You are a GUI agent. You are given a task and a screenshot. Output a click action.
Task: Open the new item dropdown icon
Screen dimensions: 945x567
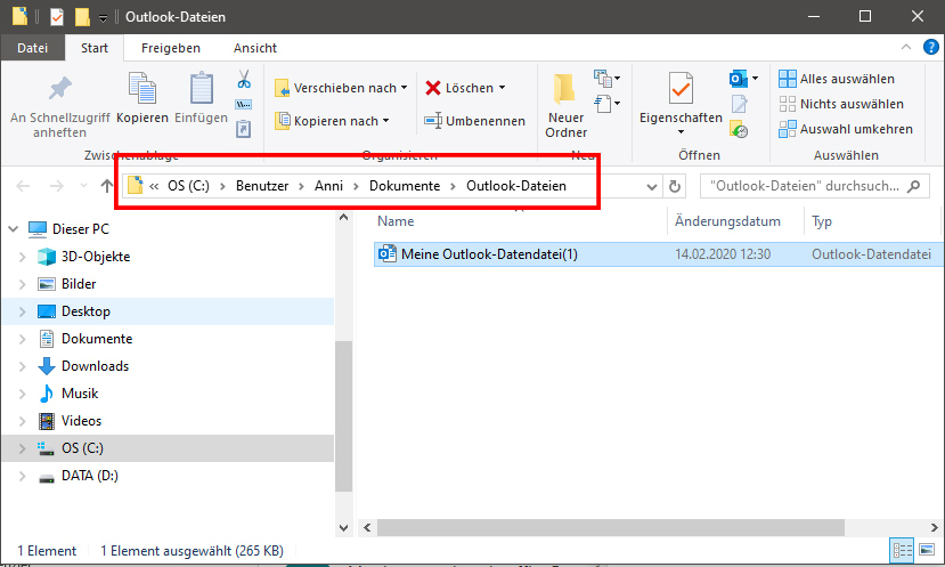[606, 78]
